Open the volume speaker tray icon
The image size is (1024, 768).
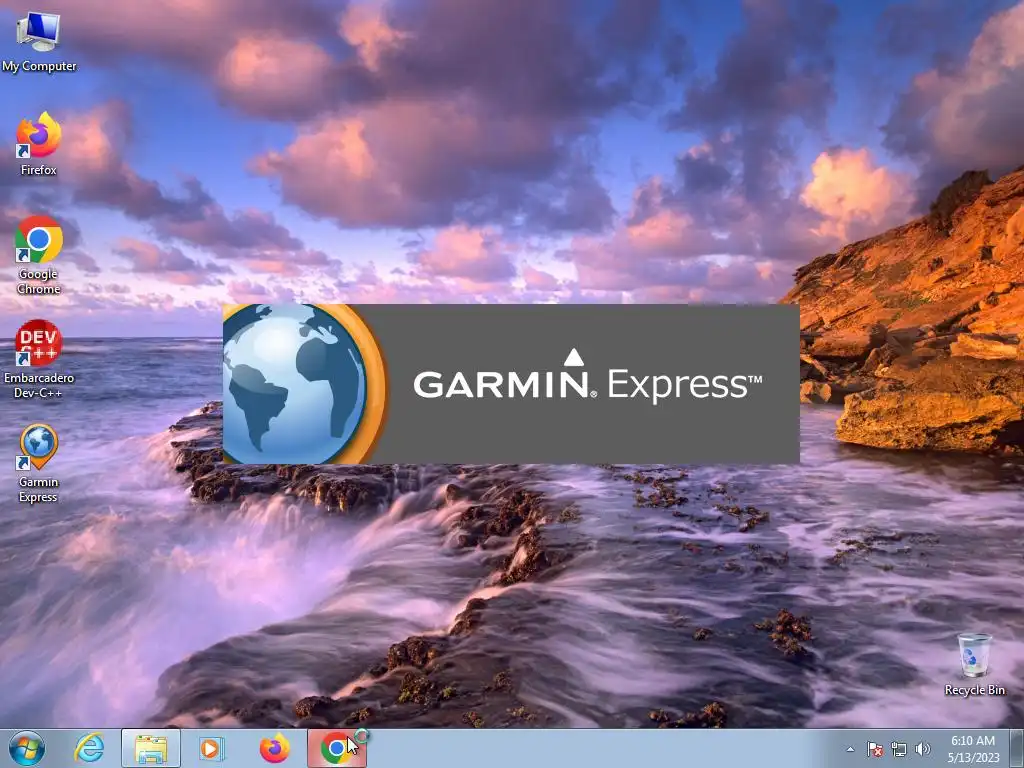[x=923, y=749]
